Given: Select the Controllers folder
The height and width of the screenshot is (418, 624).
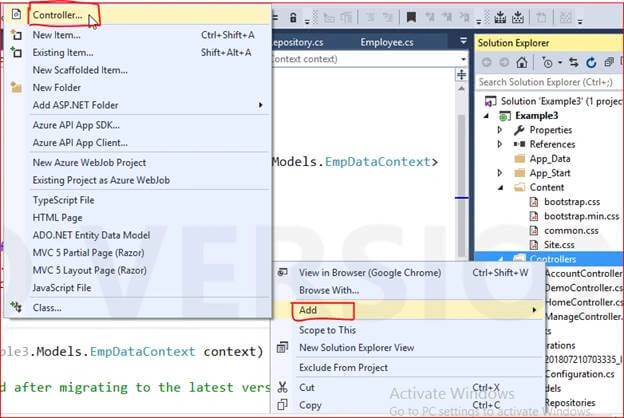Looking at the screenshot, I should tap(553, 259).
